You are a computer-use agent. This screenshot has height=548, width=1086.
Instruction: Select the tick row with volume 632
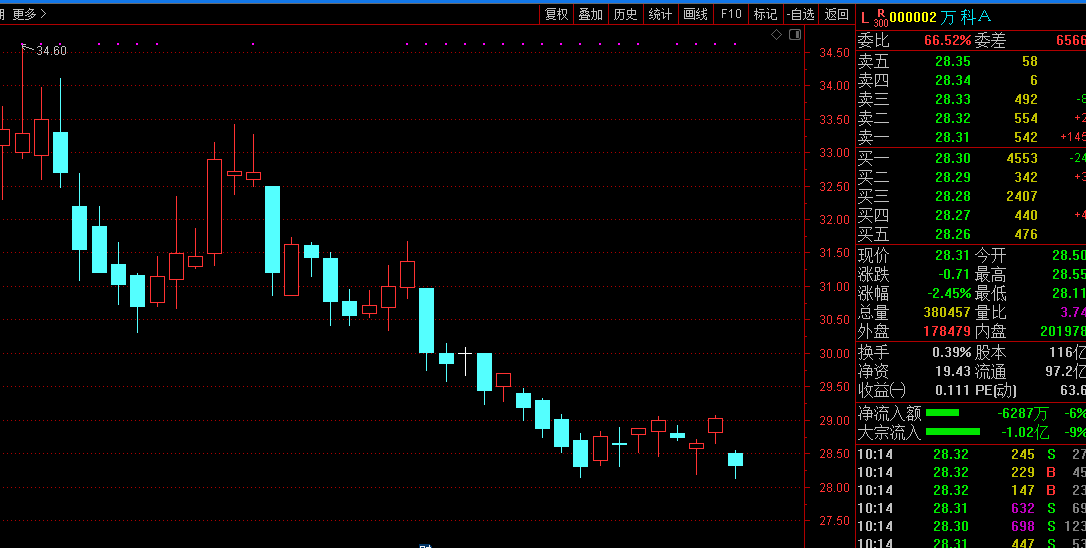(971, 509)
